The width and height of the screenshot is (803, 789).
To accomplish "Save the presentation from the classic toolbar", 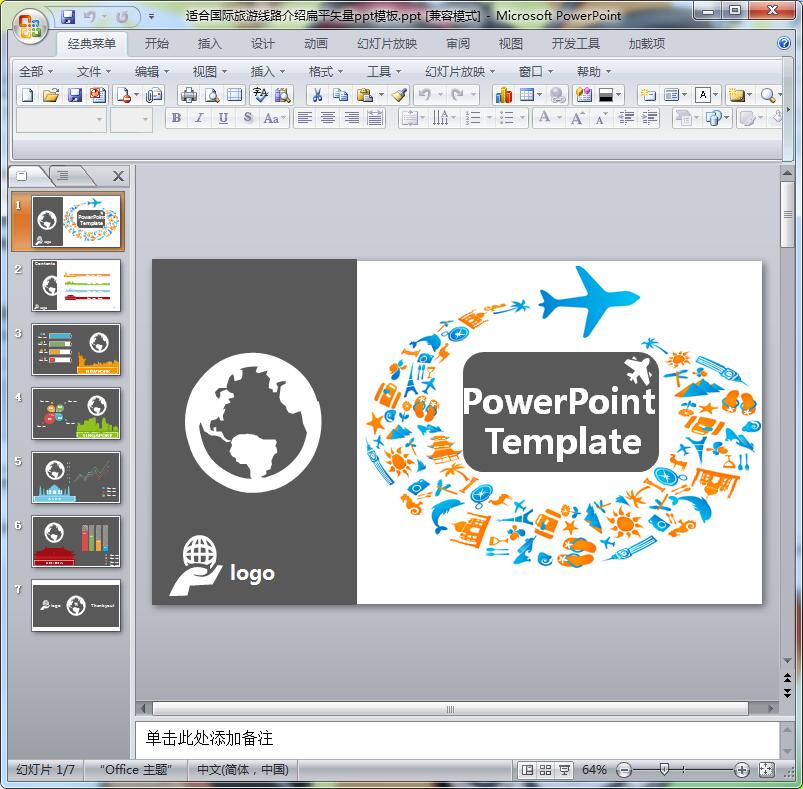I will point(75,95).
